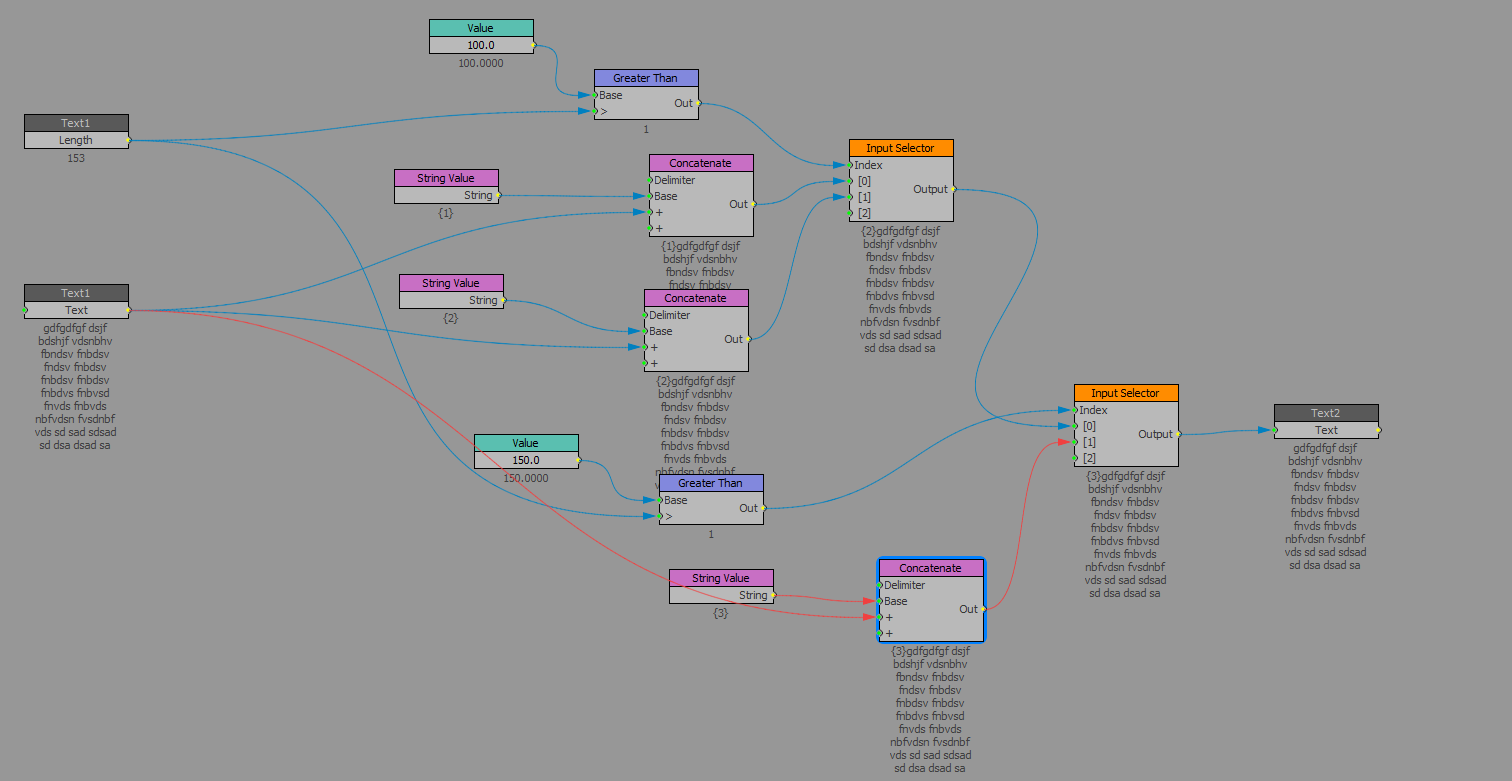Select the String Value node showing {1}
1512x781 pixels.
pos(446,178)
